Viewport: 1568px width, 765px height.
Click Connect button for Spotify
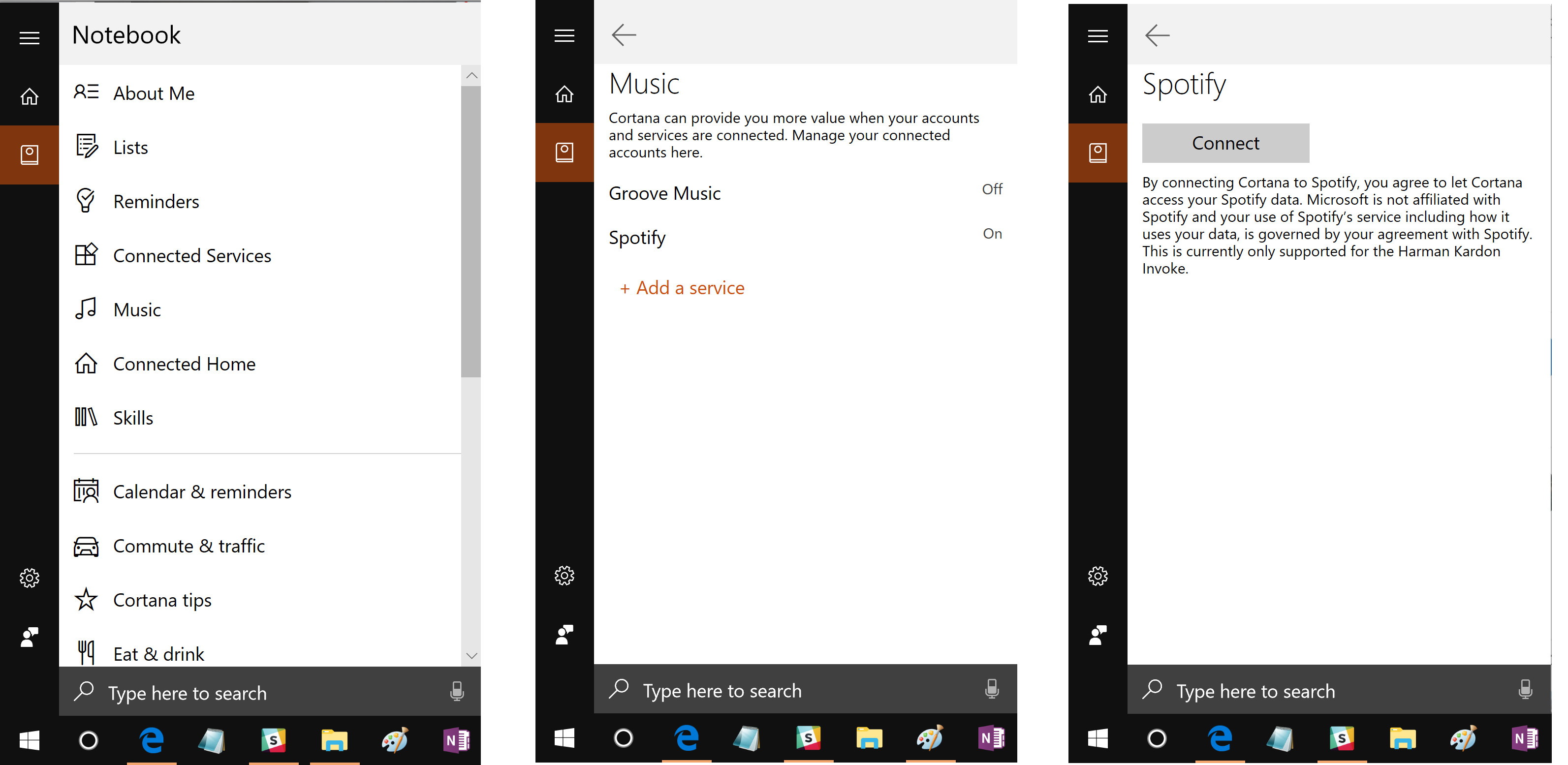(x=1225, y=143)
